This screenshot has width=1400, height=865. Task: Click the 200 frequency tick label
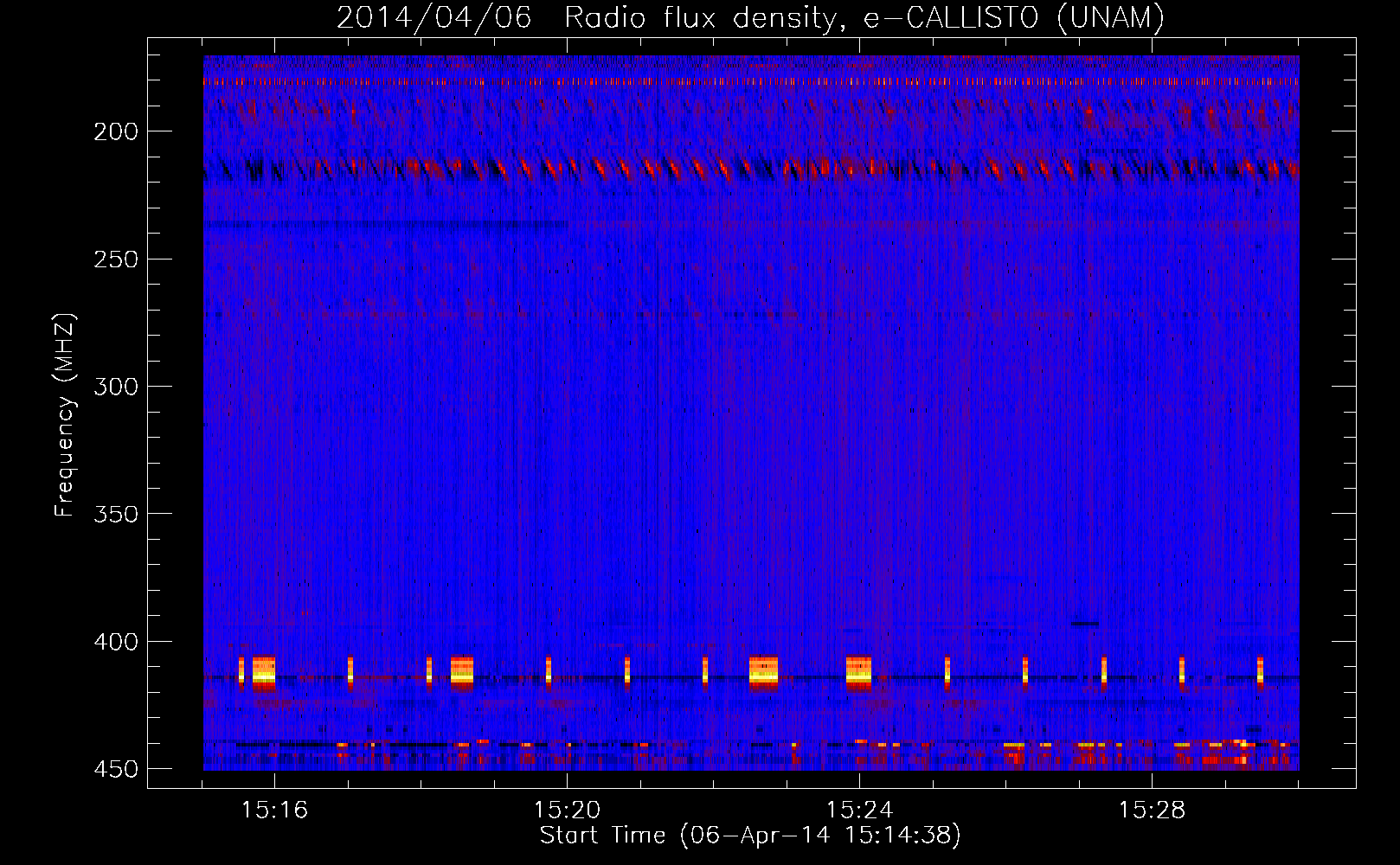(x=116, y=131)
